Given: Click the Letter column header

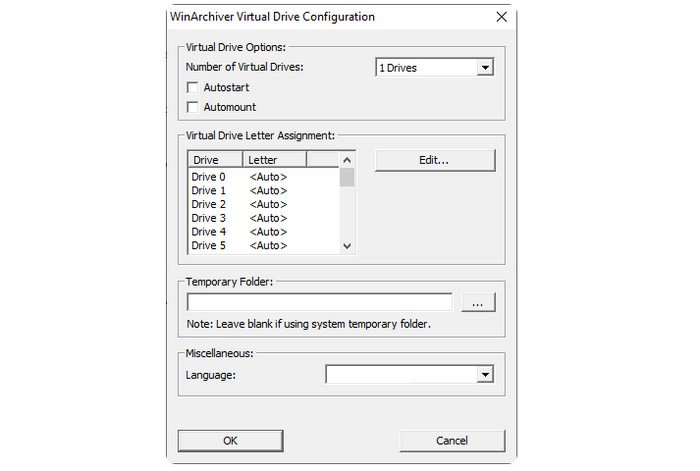Looking at the screenshot, I should tap(274, 160).
